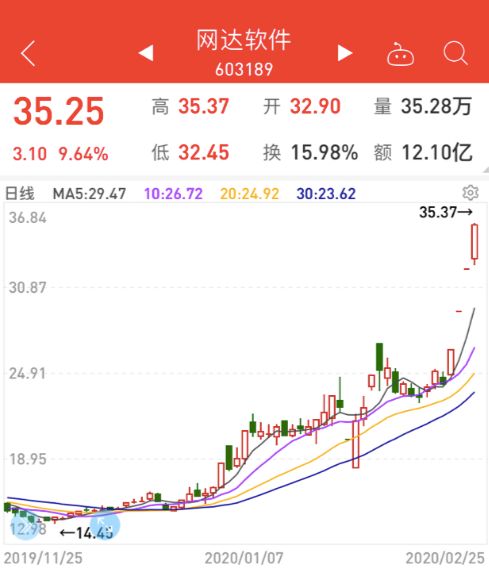Tap the blue 30:23.62 average label
Viewport: 489px width, 568px height.
click(326, 194)
